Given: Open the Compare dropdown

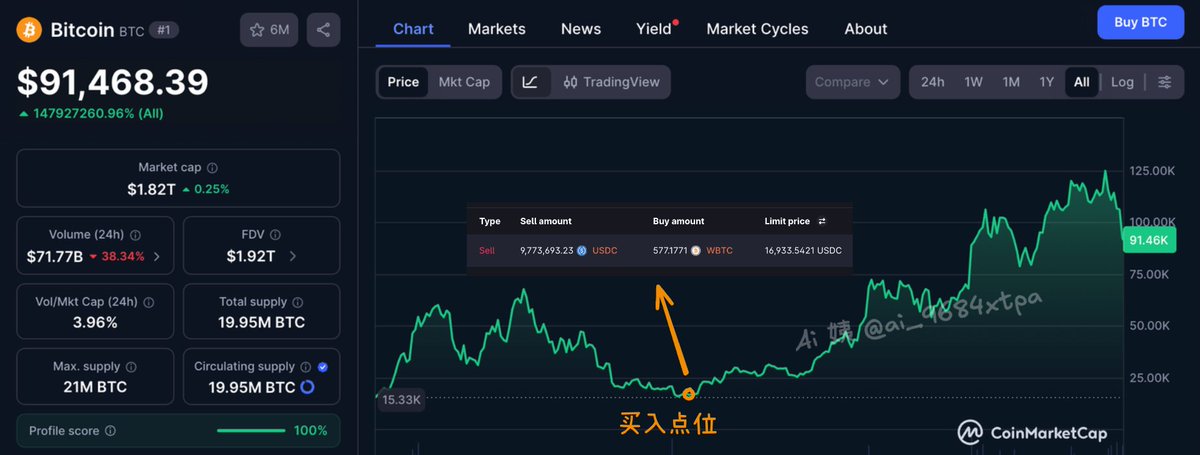Looking at the screenshot, I should pyautogui.click(x=851, y=82).
